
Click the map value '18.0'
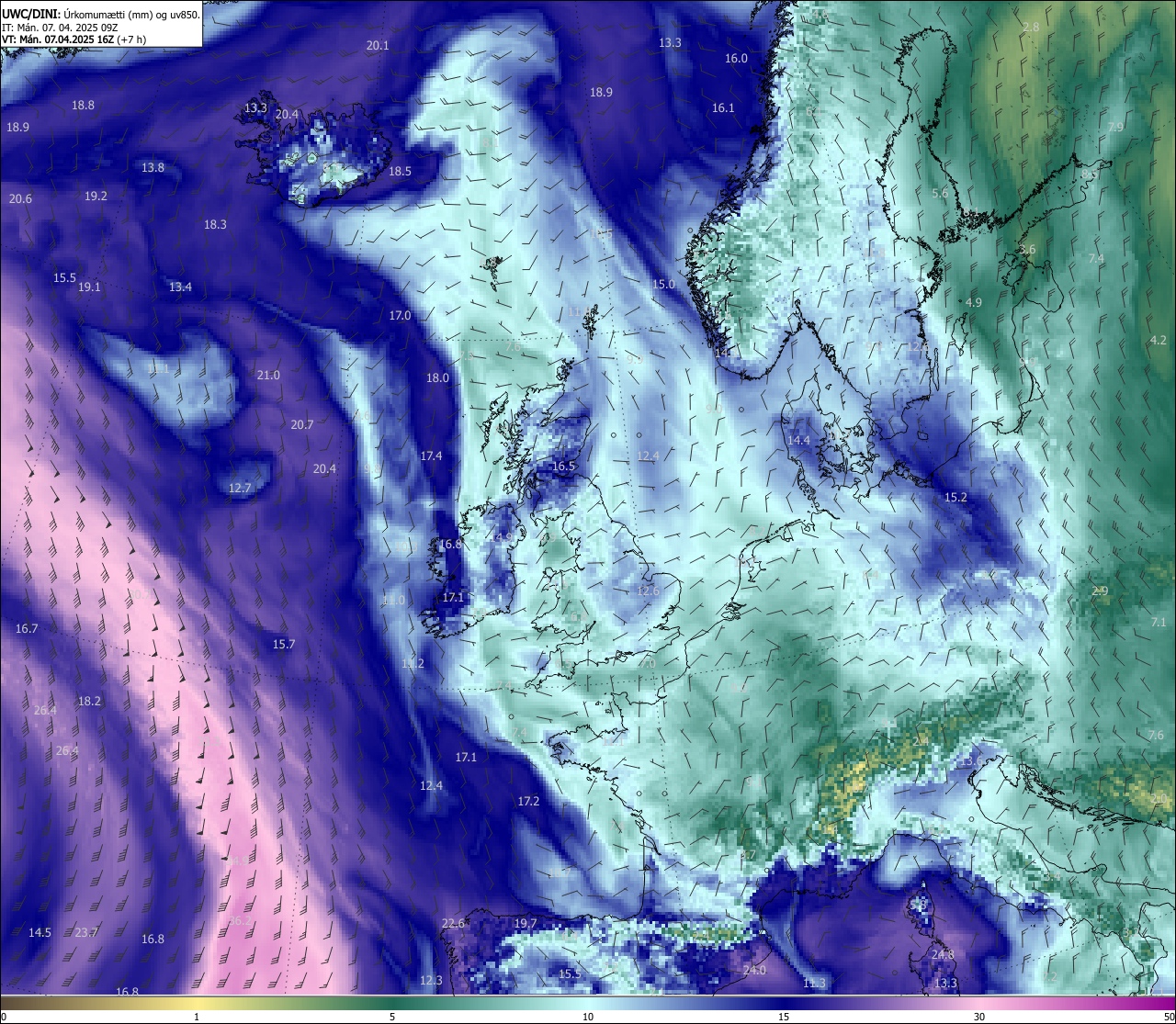pos(437,378)
